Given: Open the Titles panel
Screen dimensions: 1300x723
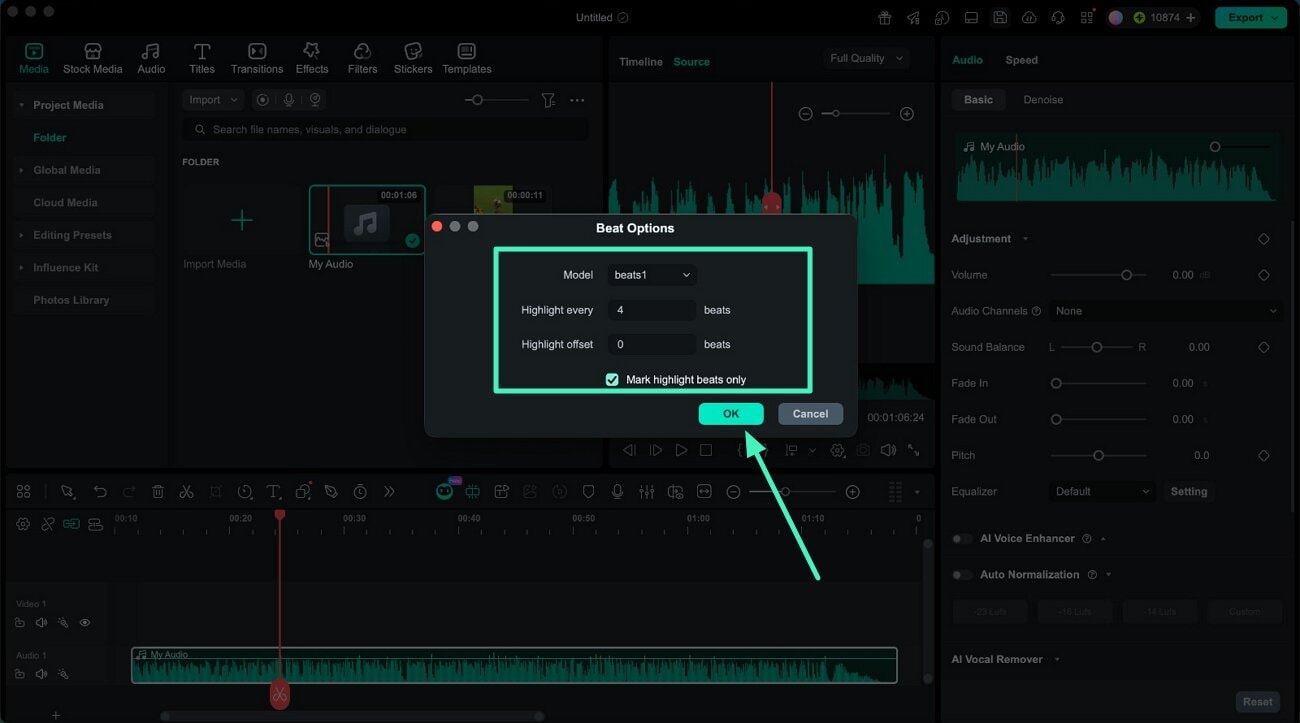Looking at the screenshot, I should (x=202, y=58).
